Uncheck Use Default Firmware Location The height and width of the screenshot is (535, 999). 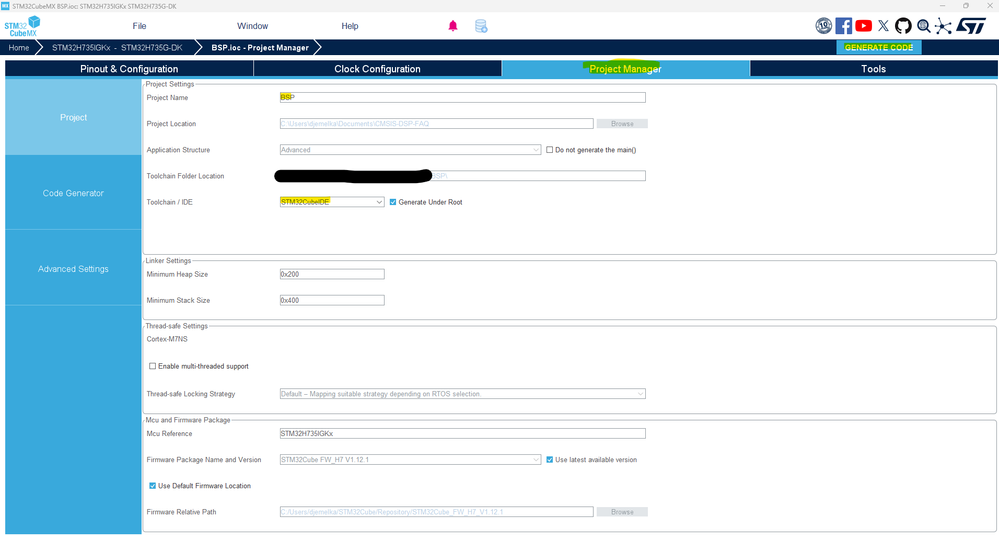point(152,485)
